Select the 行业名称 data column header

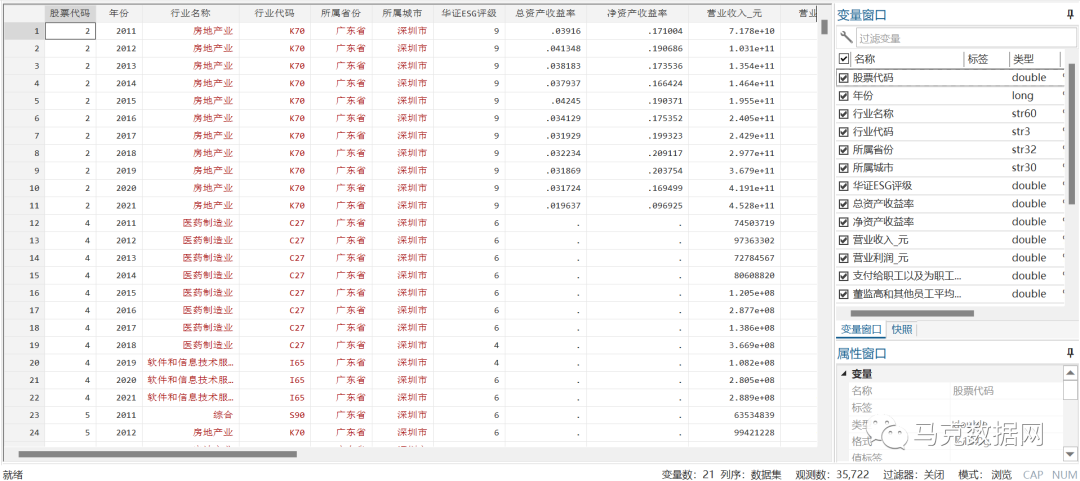[x=191, y=13]
